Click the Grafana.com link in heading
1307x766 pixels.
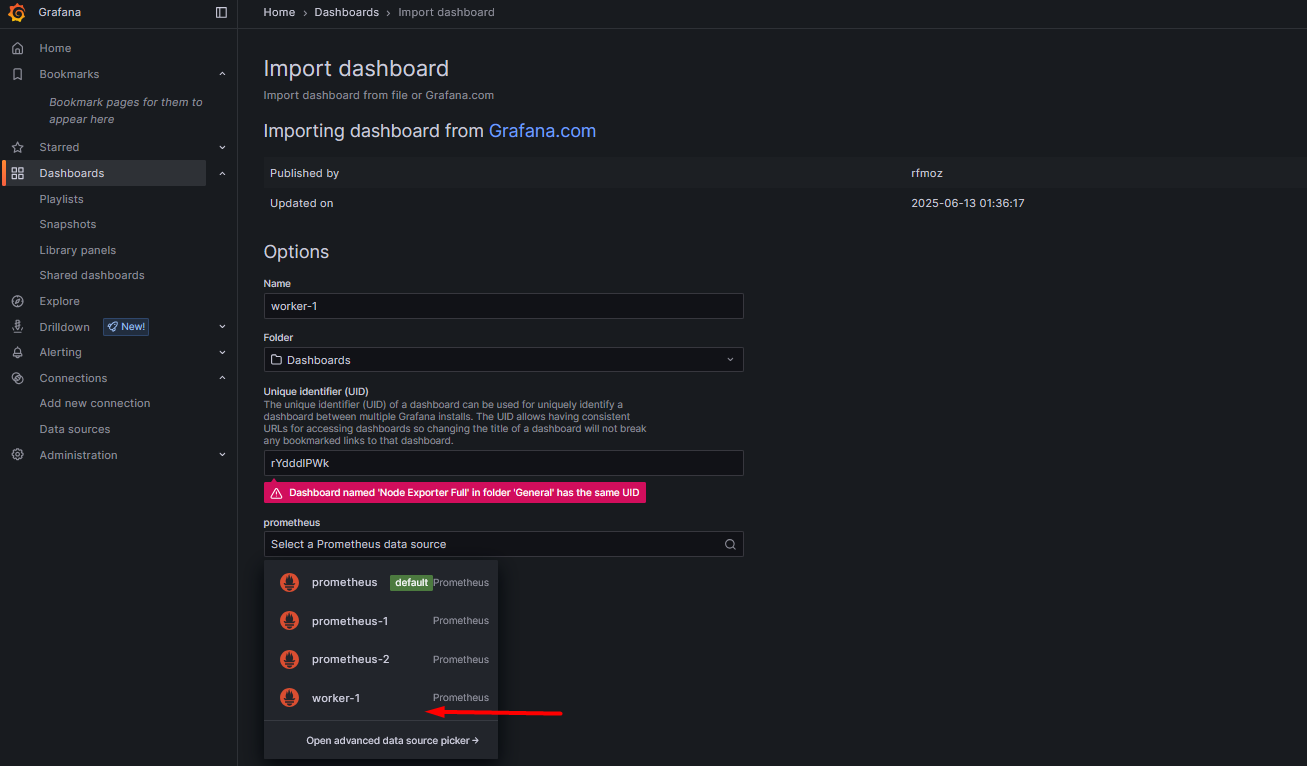click(542, 131)
